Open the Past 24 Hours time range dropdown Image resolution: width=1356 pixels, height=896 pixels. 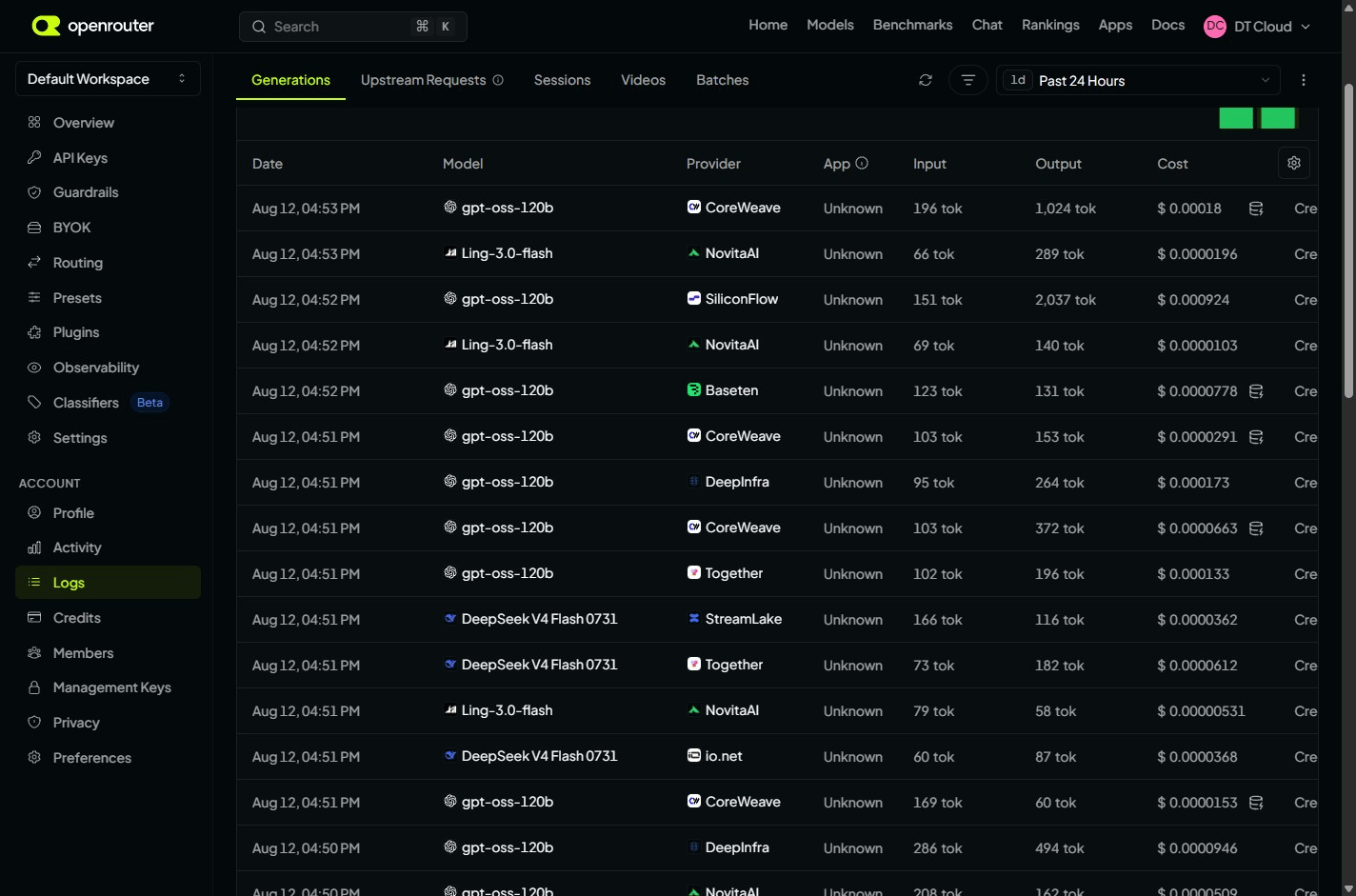click(1138, 80)
